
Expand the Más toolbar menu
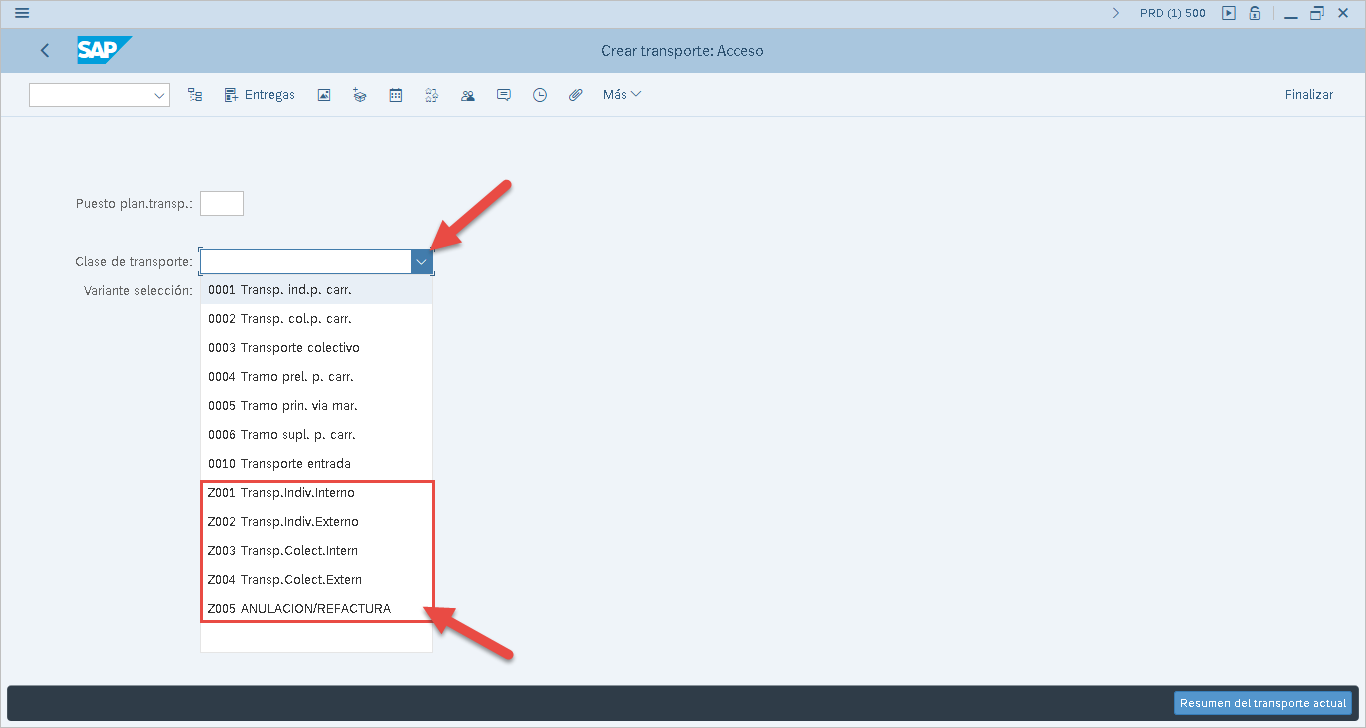tap(621, 95)
